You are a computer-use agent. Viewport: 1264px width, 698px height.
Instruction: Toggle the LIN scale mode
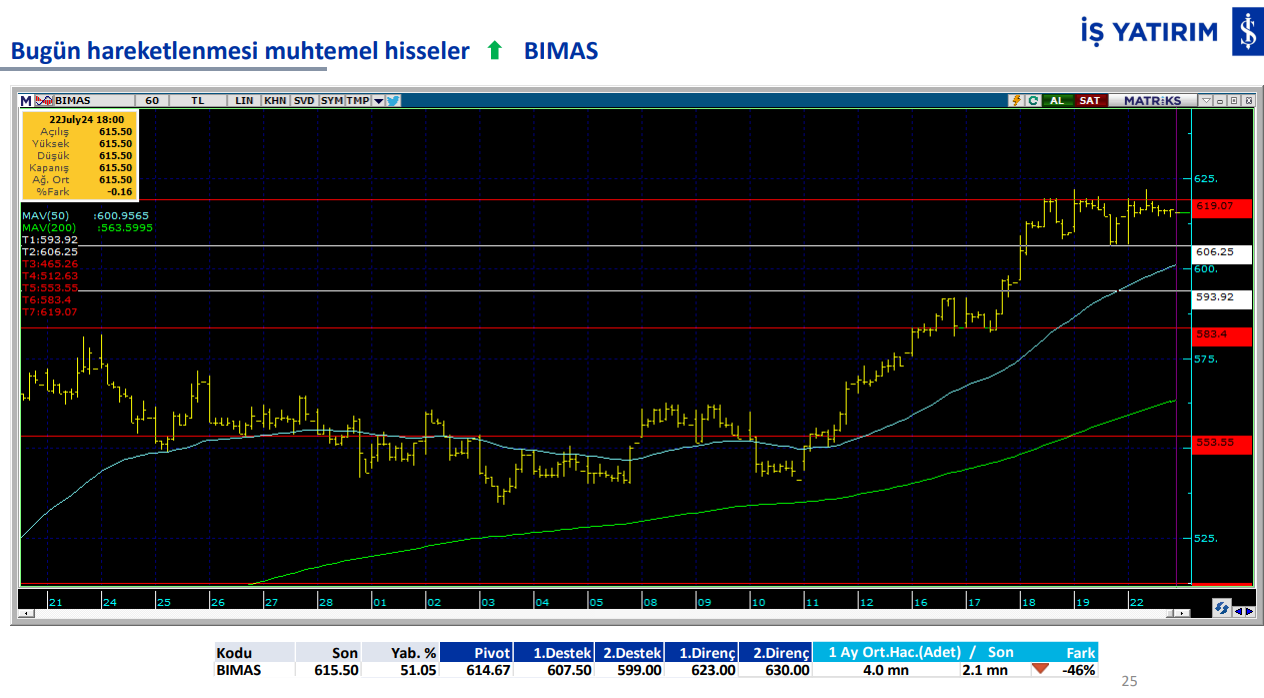point(244,100)
